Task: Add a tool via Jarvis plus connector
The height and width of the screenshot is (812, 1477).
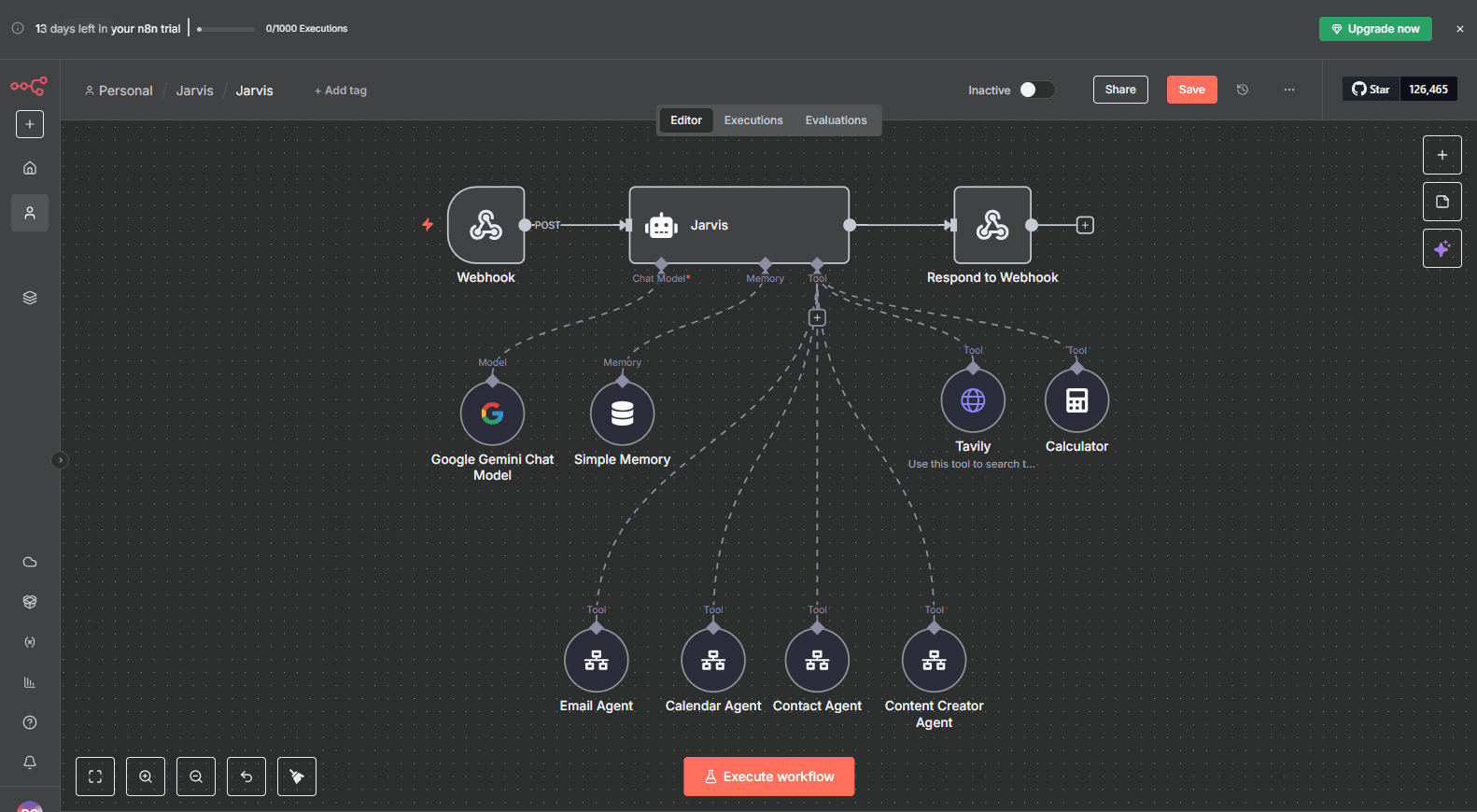Action: (817, 318)
